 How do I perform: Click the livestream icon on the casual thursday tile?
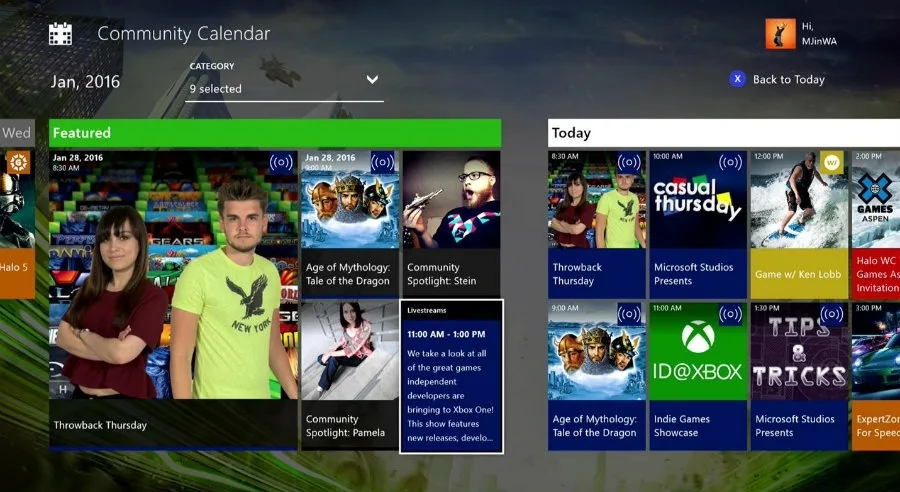click(x=730, y=162)
